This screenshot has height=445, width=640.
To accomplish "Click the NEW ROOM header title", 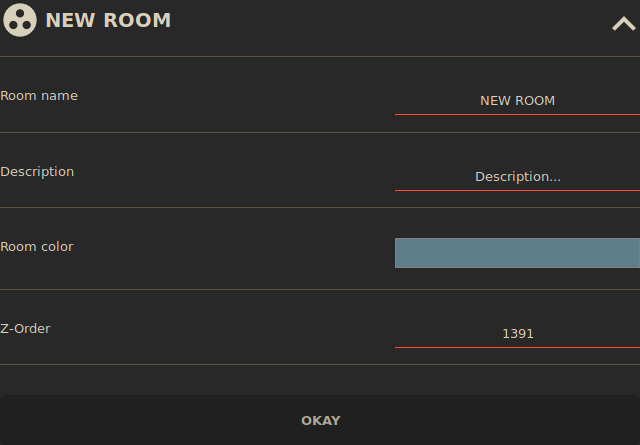I will click(108, 20).
